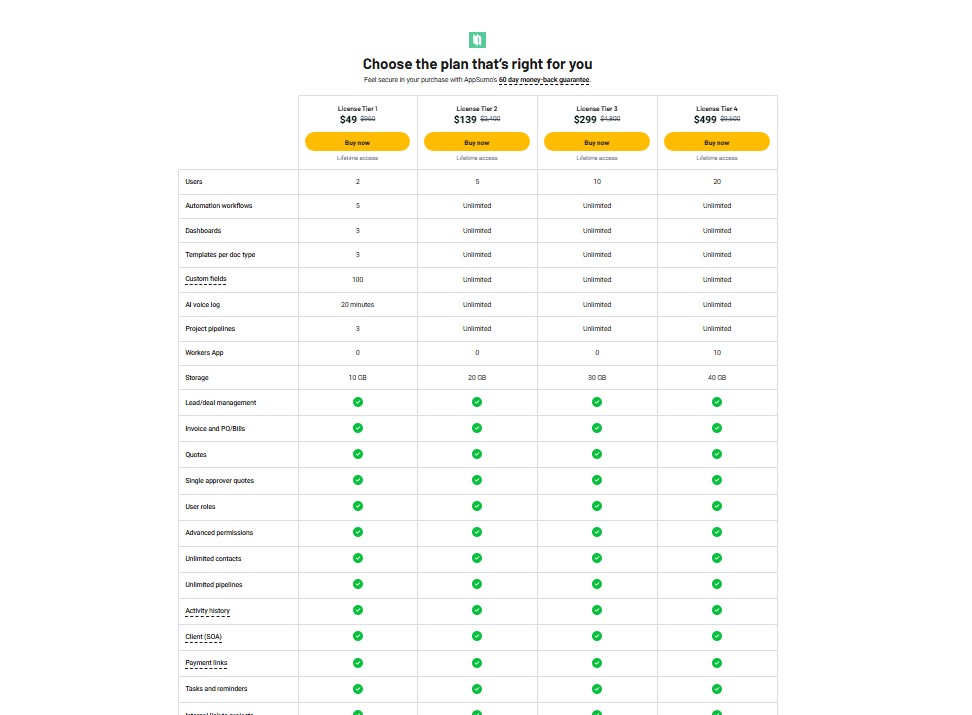Viewport: 972px width, 715px height.
Task: Click the Quotes checkmark in License Tier 3
Action: pos(597,454)
